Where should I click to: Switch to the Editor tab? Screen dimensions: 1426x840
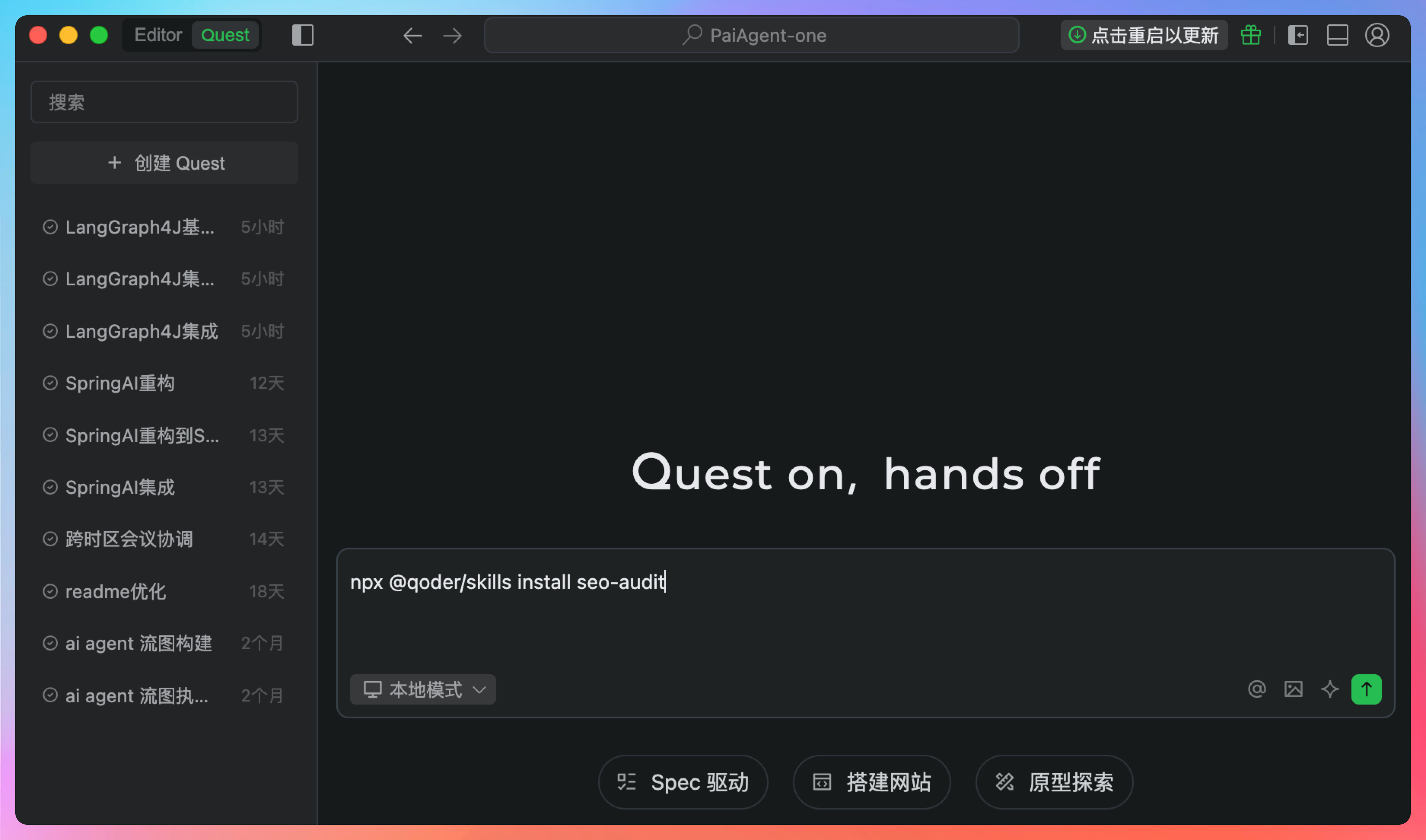(x=158, y=35)
